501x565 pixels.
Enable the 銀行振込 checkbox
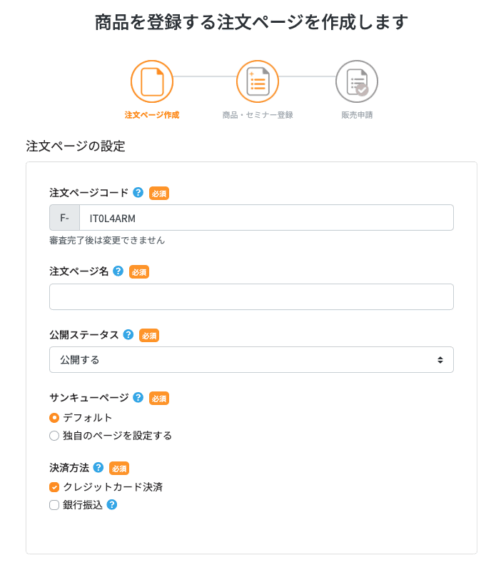tap(54, 505)
